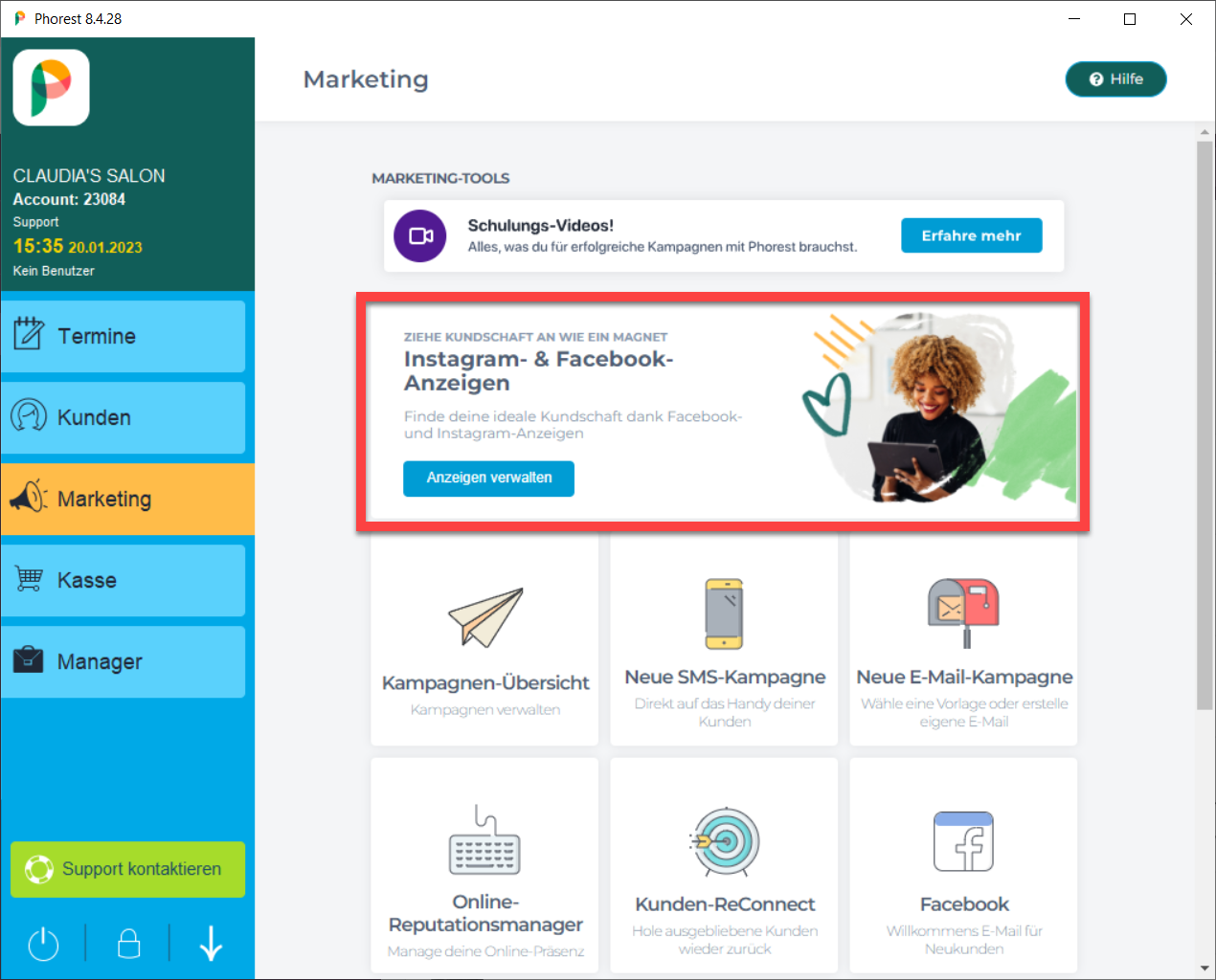Click the Phorest icon in the title bar
This screenshot has height=980, width=1216.
[19, 18]
